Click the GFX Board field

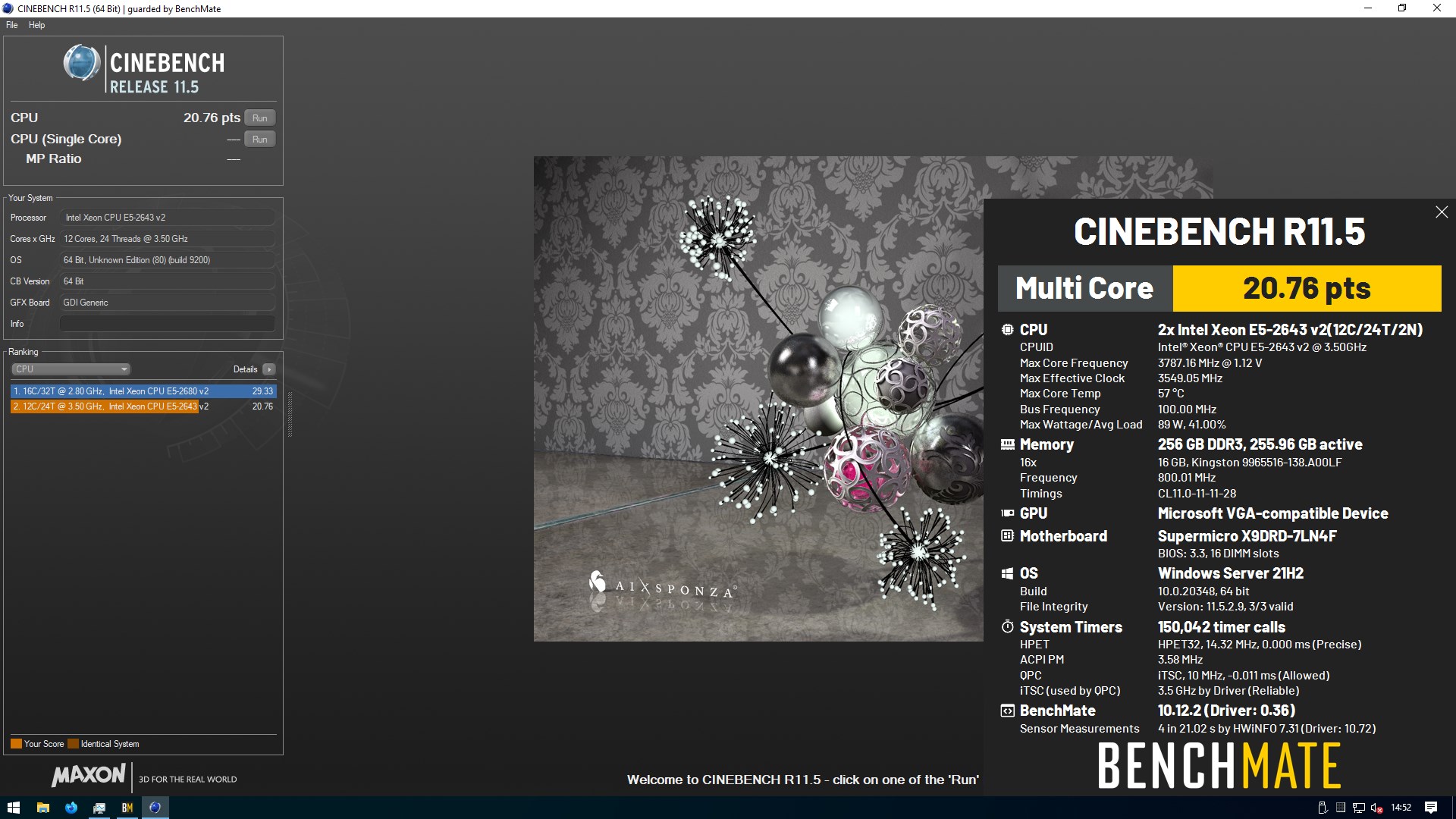point(167,303)
